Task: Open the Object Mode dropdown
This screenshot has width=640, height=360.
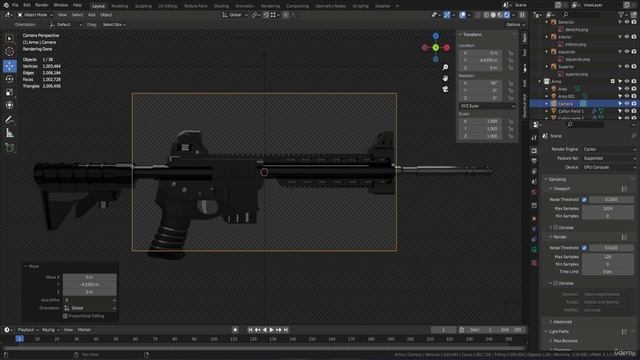Action: pos(35,15)
